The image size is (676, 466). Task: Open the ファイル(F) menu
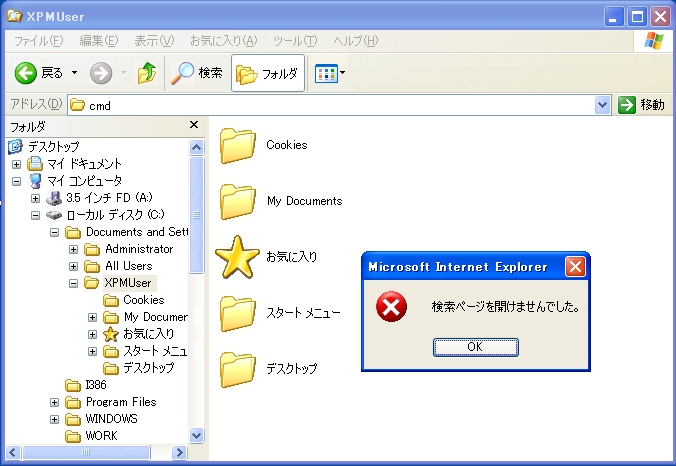point(39,41)
